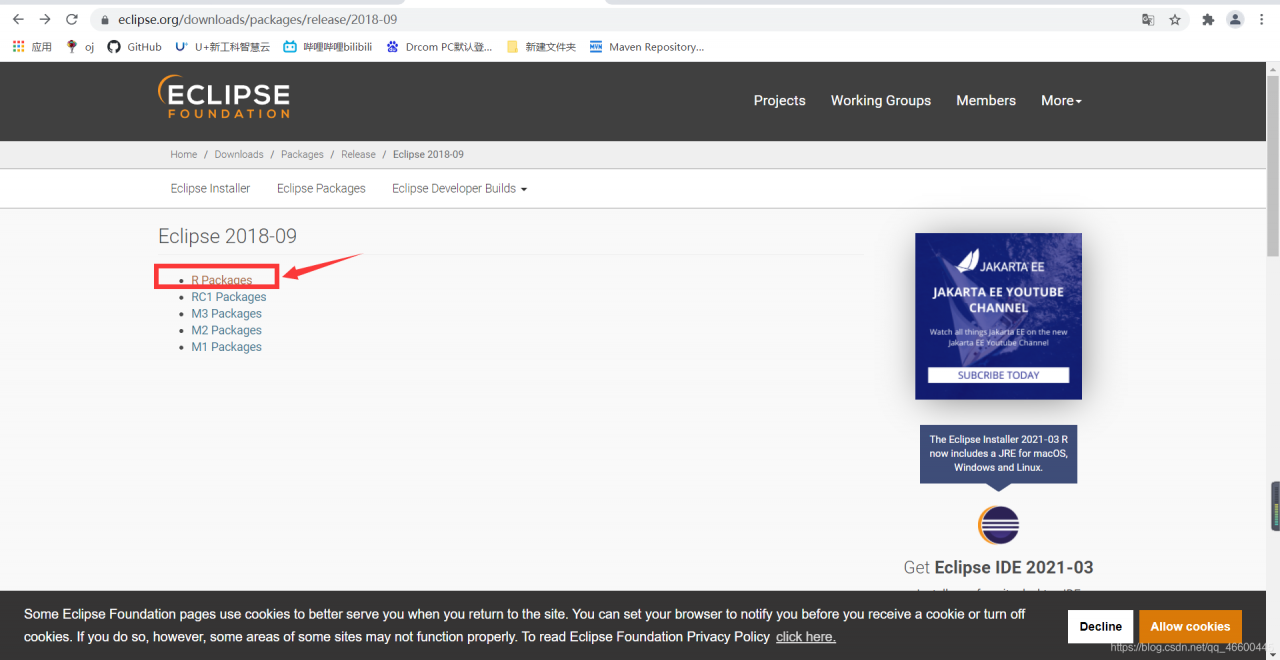Image resolution: width=1280 pixels, height=660 pixels.
Task: Open the Projects menu item
Action: point(779,101)
